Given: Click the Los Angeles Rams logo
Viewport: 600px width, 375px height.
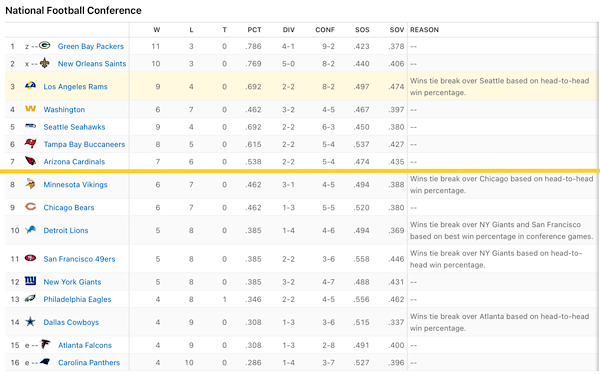Looking at the screenshot, I should click(30, 86).
